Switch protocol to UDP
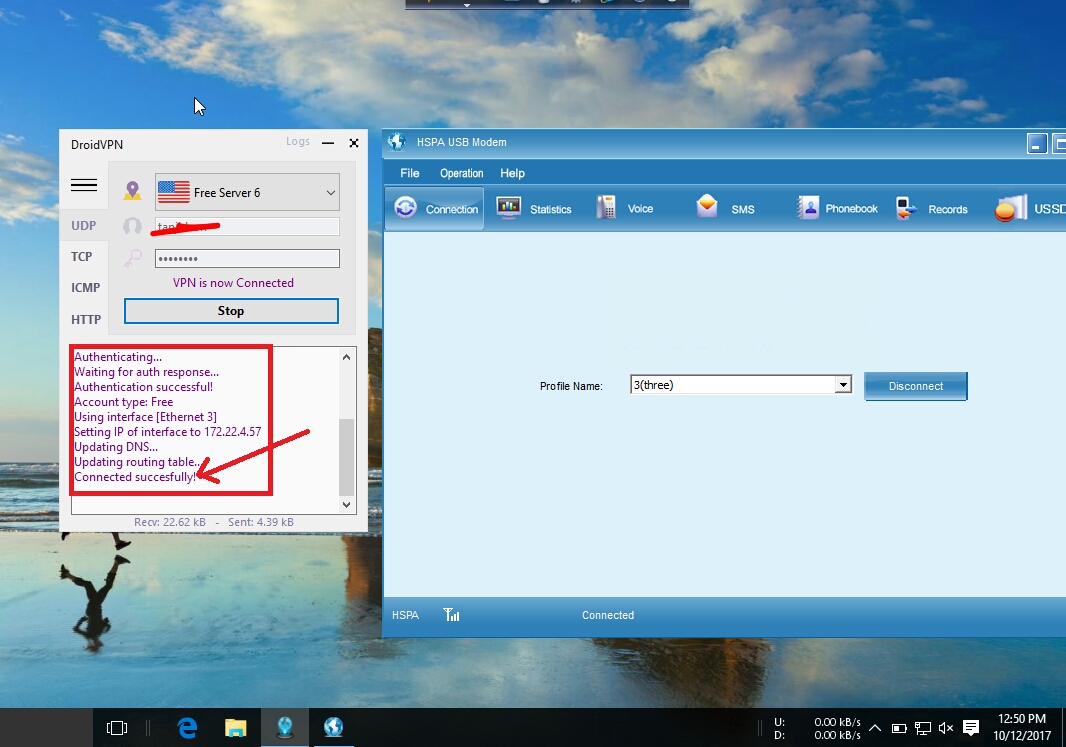Image resolution: width=1066 pixels, height=747 pixels. (x=84, y=226)
